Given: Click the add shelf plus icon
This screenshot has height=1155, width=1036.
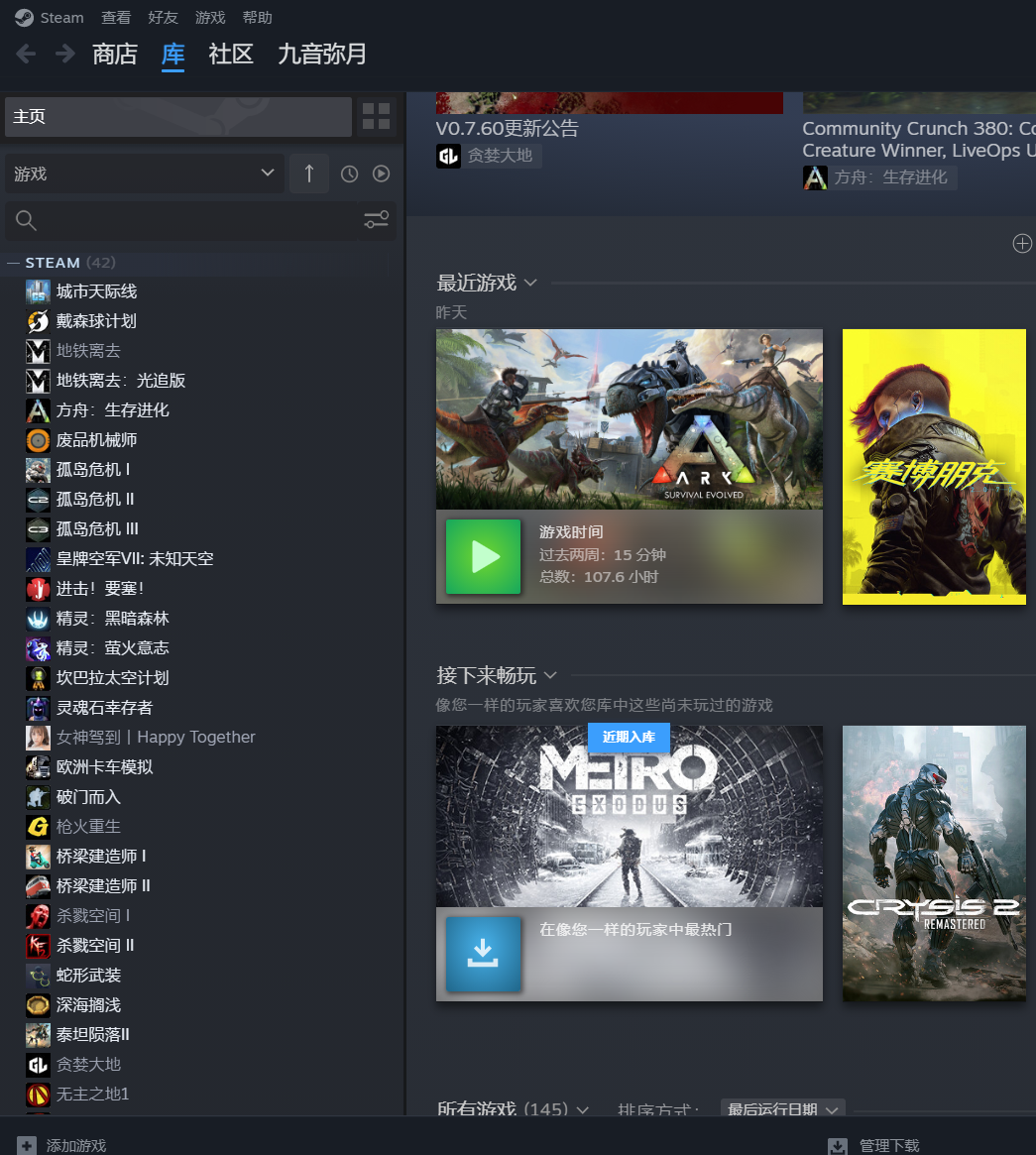Looking at the screenshot, I should (1022, 243).
